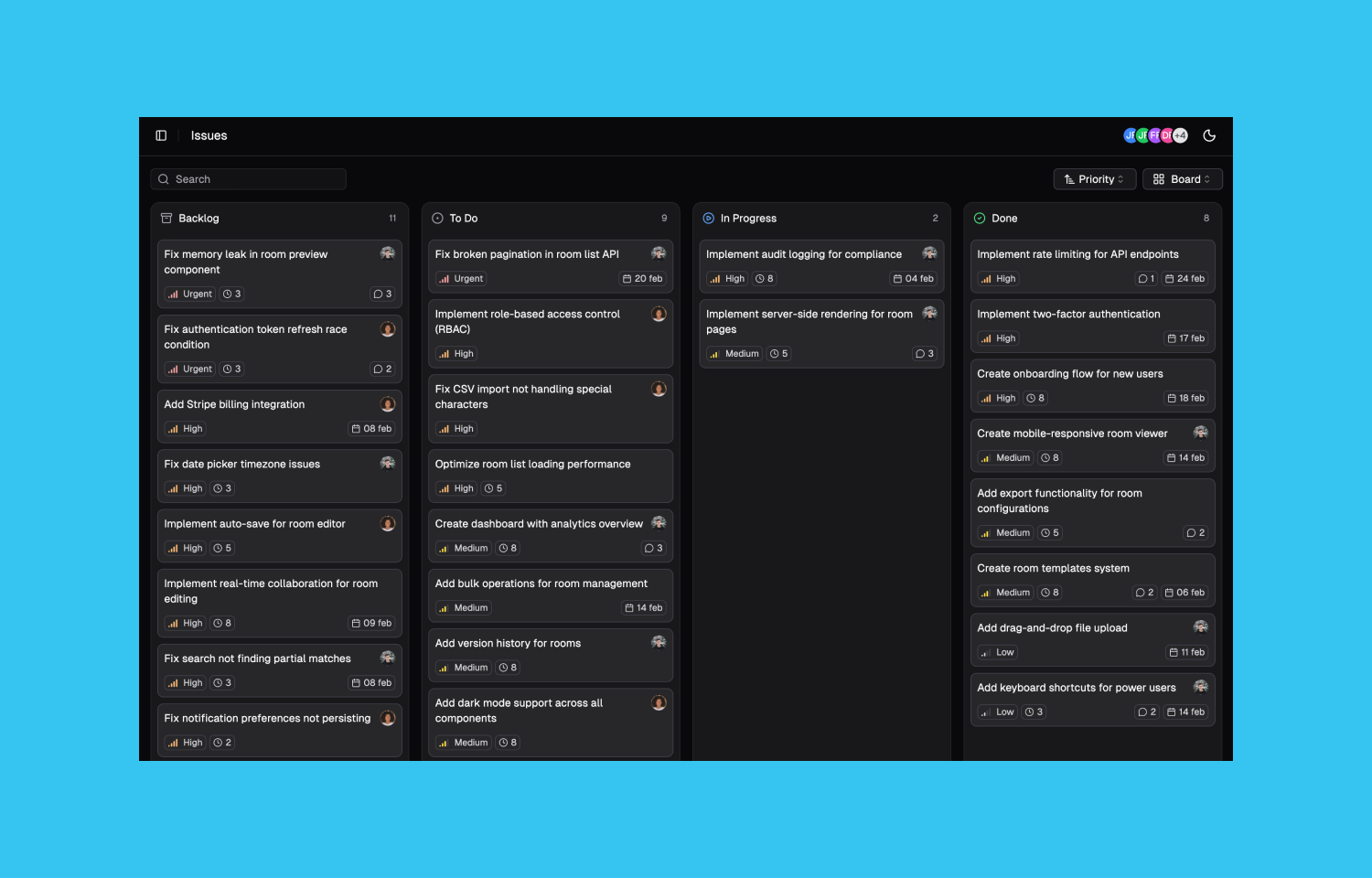This screenshot has height=878, width=1372.
Task: Click the clock icon on 'Fix date picker timezone issues'
Action: click(x=215, y=487)
